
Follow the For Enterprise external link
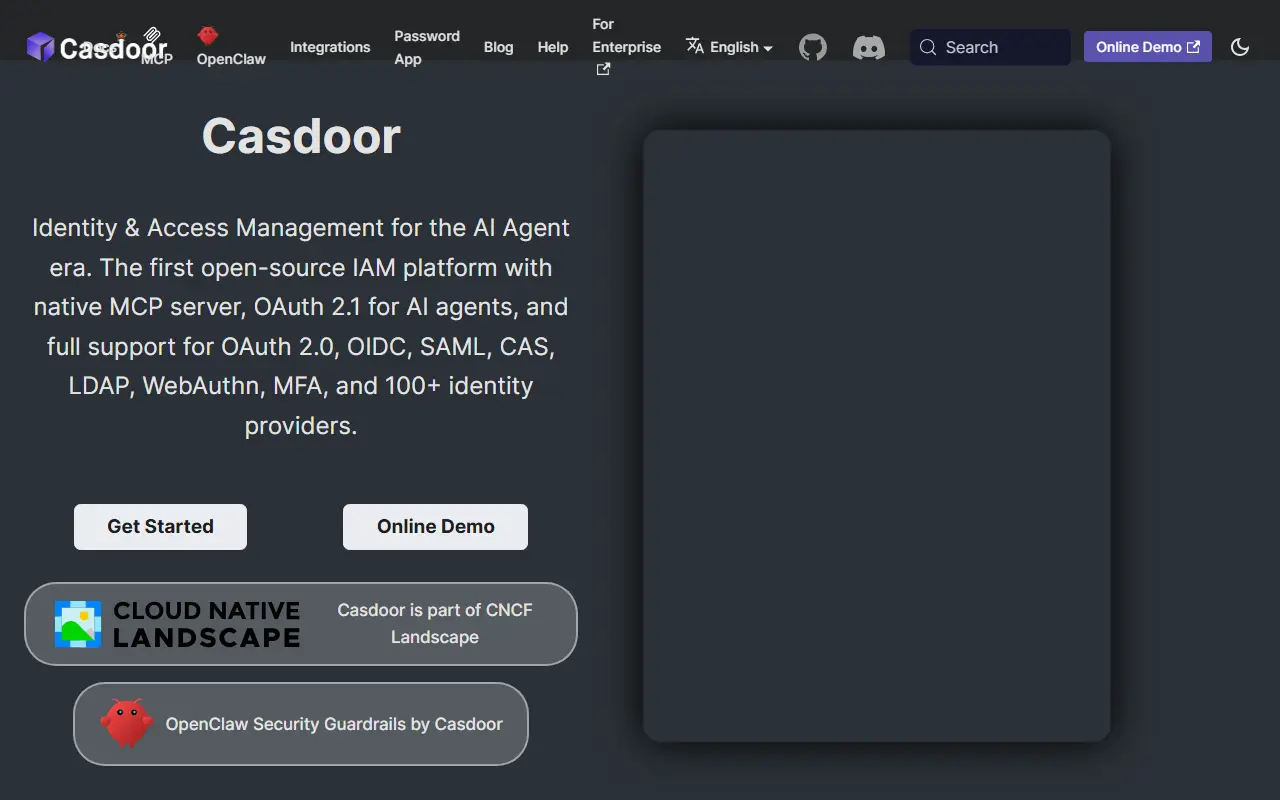(x=627, y=47)
